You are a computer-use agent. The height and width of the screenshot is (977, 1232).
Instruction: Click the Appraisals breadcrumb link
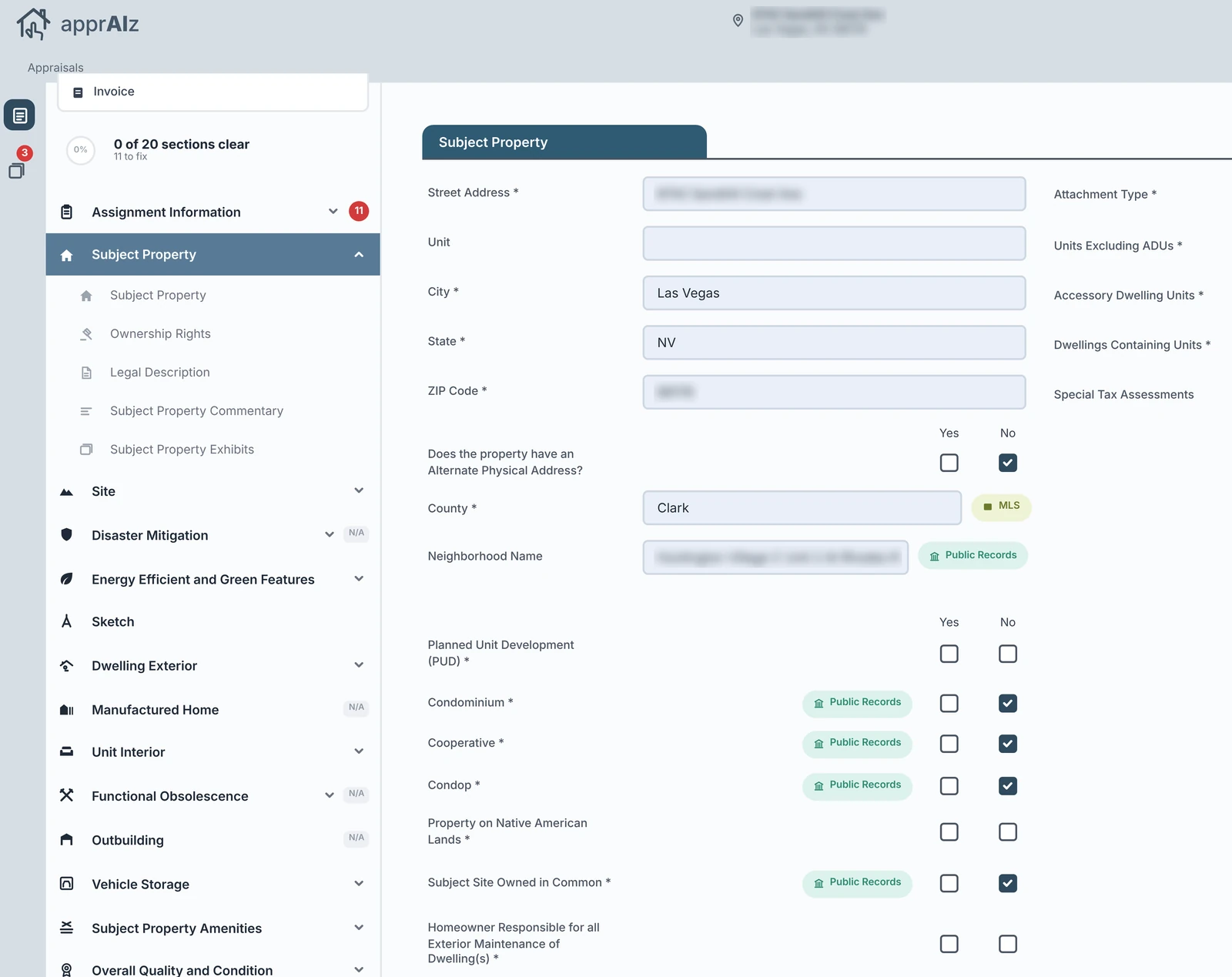[x=55, y=68]
